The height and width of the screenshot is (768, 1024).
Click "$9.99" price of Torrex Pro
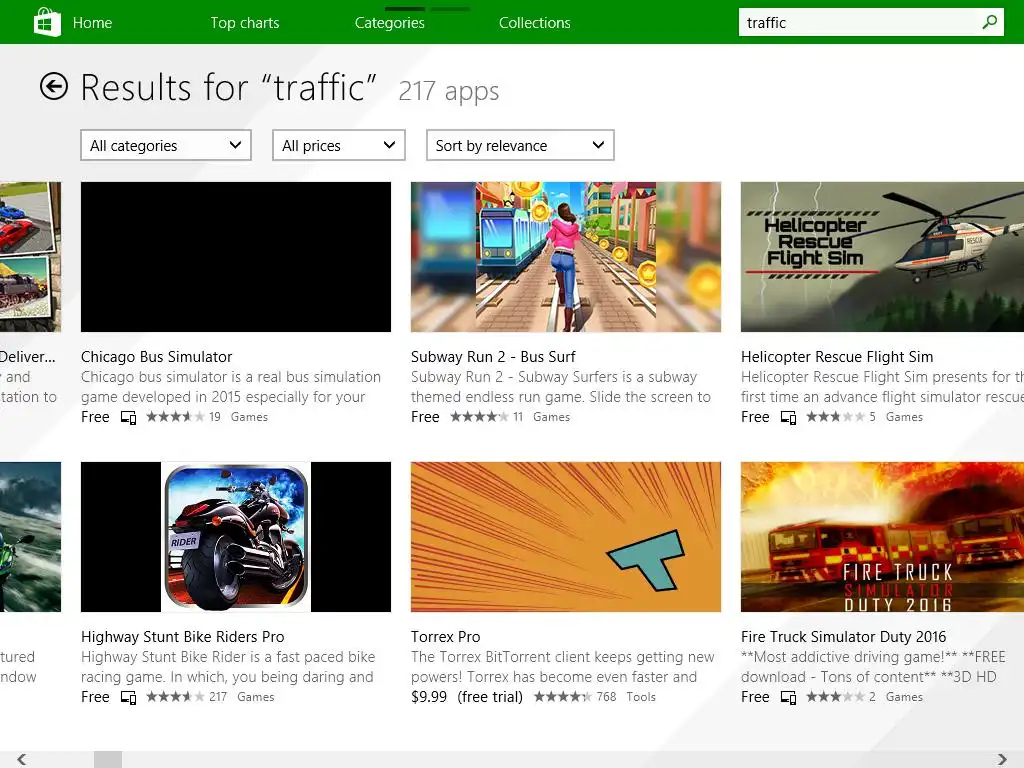[429, 697]
